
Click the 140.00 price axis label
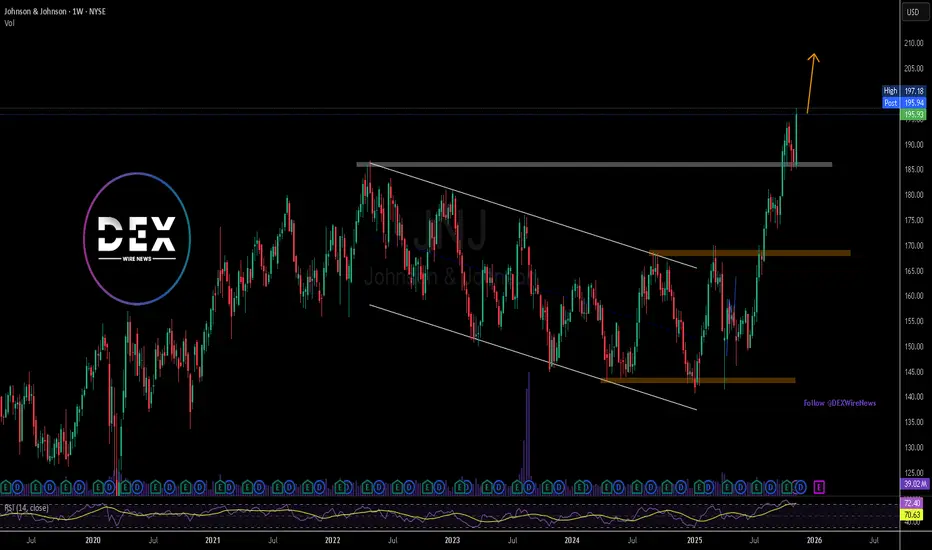click(914, 397)
